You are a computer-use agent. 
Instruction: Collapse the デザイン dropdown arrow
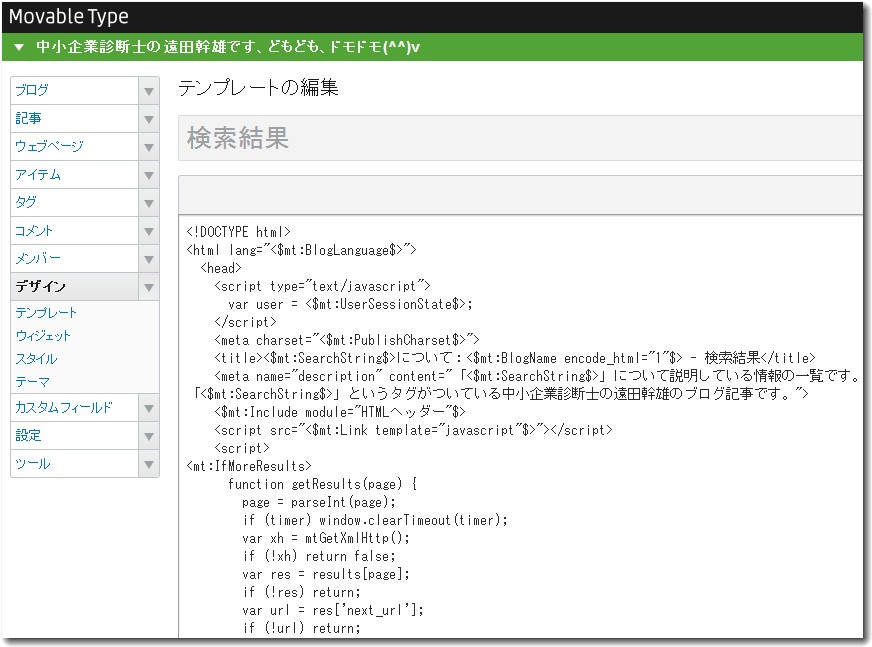pyautogui.click(x=148, y=287)
